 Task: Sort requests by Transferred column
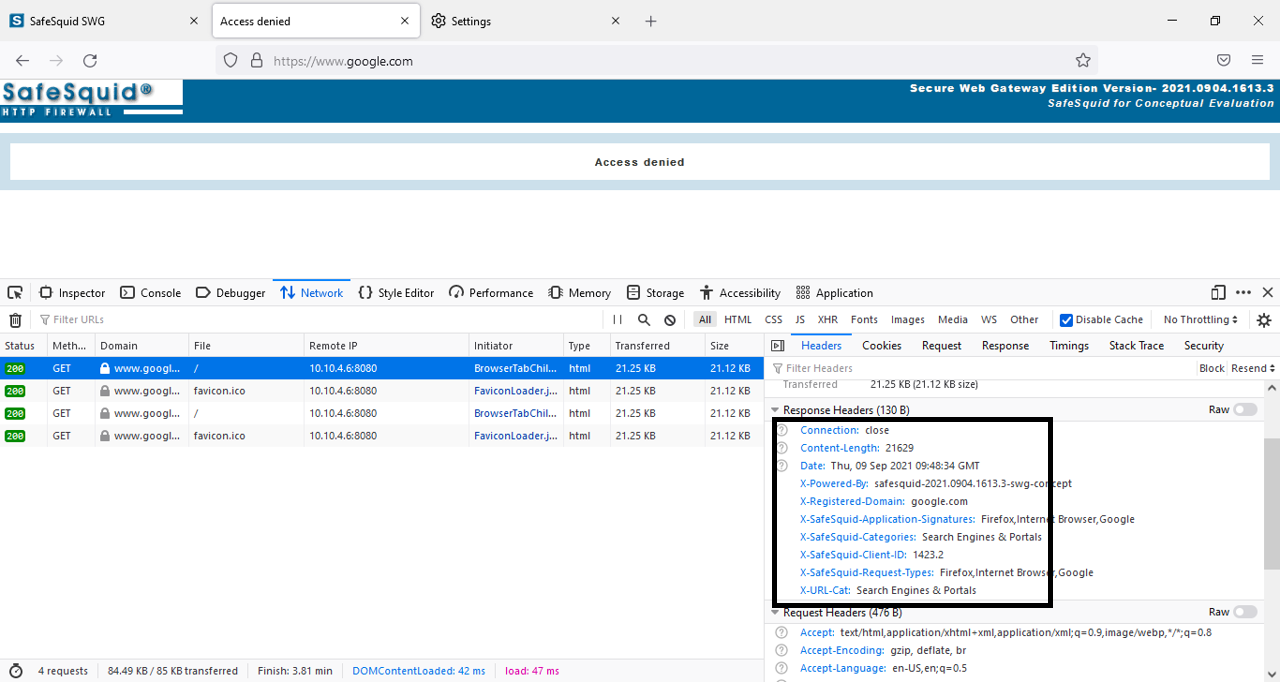[657, 346]
